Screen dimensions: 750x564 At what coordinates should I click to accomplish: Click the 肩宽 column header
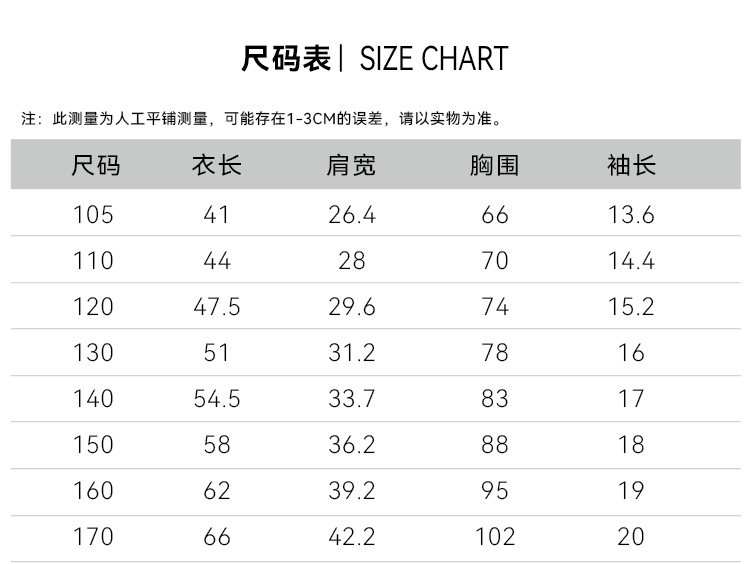coord(352,165)
